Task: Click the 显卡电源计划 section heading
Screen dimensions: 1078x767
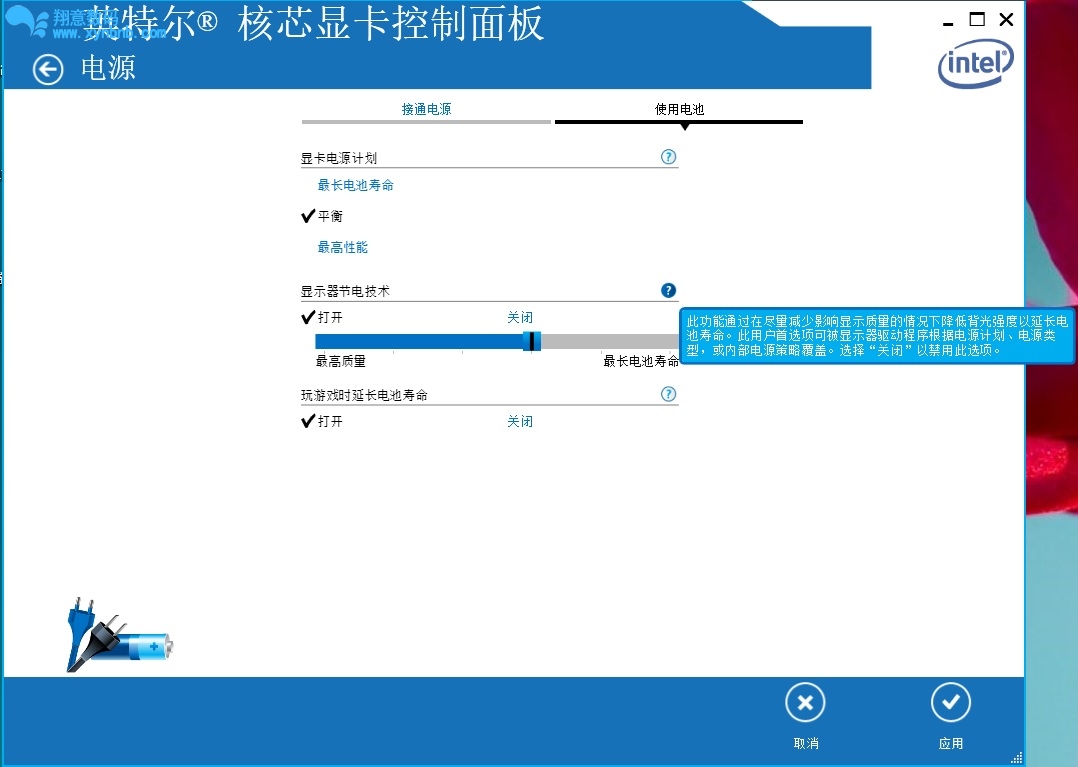Action: [339, 158]
